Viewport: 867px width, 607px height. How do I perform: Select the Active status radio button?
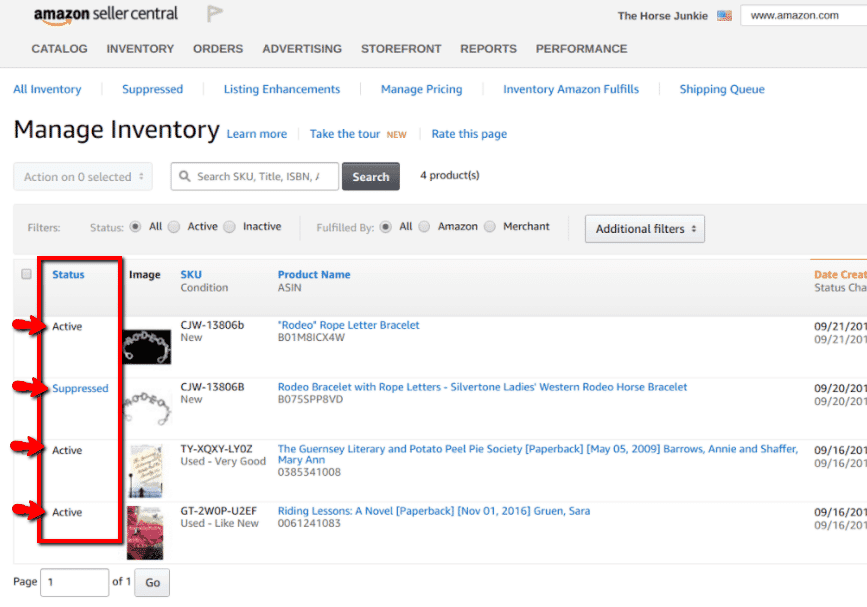tap(173, 226)
